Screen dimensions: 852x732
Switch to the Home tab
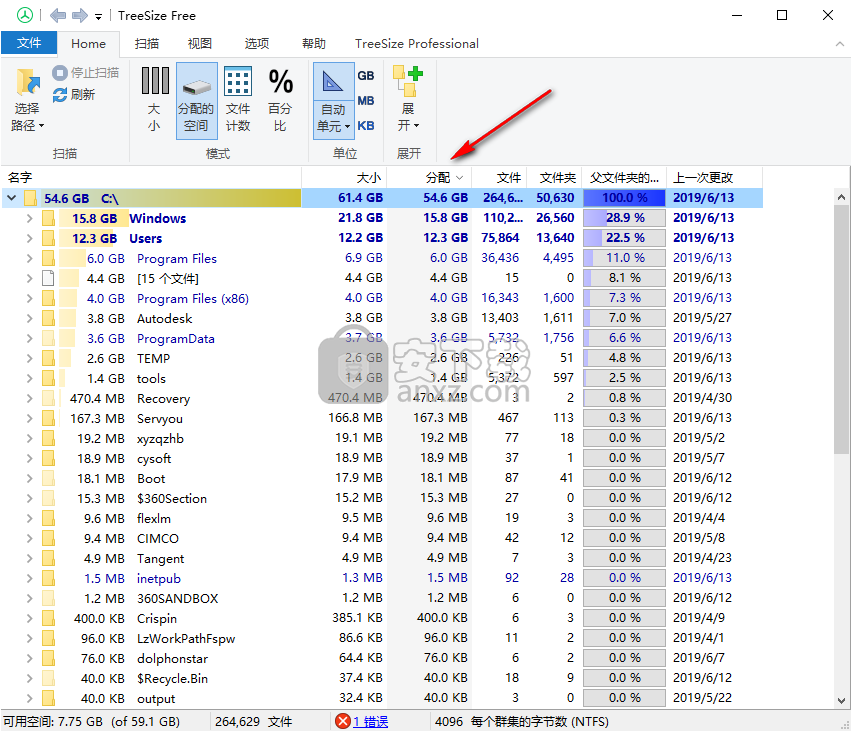point(88,43)
